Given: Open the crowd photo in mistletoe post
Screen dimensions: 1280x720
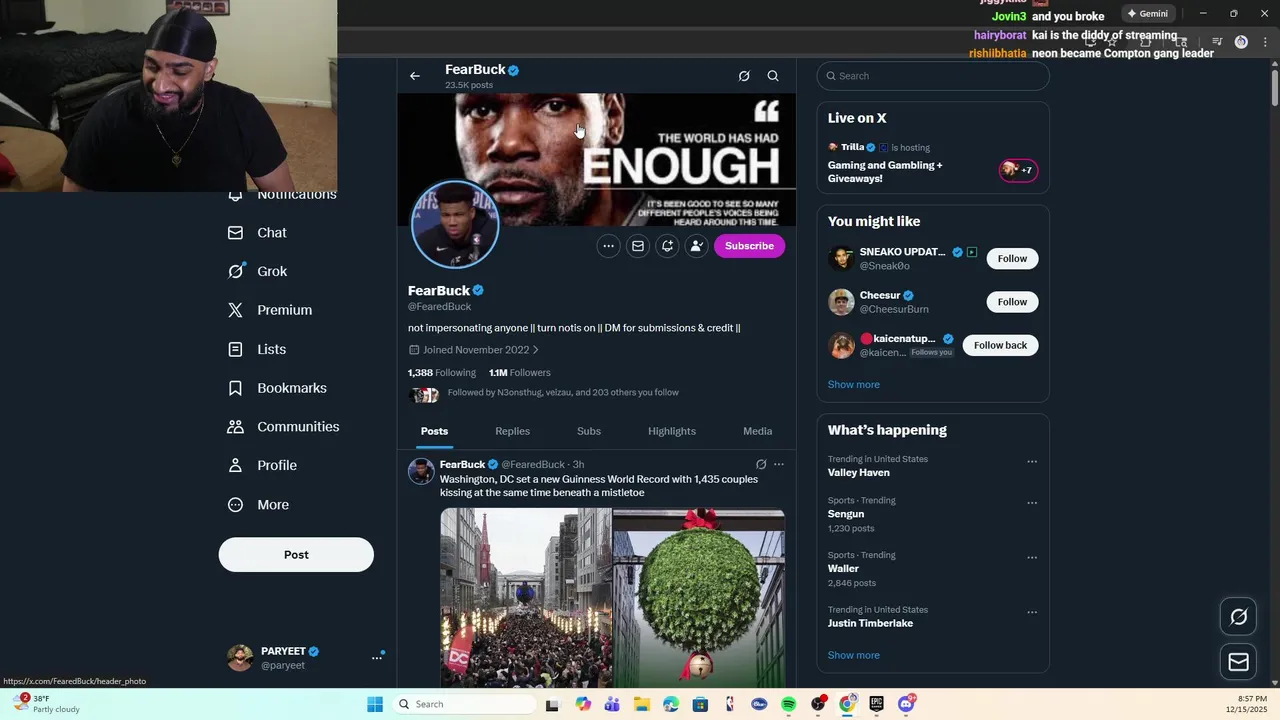Looking at the screenshot, I should pos(526,598).
